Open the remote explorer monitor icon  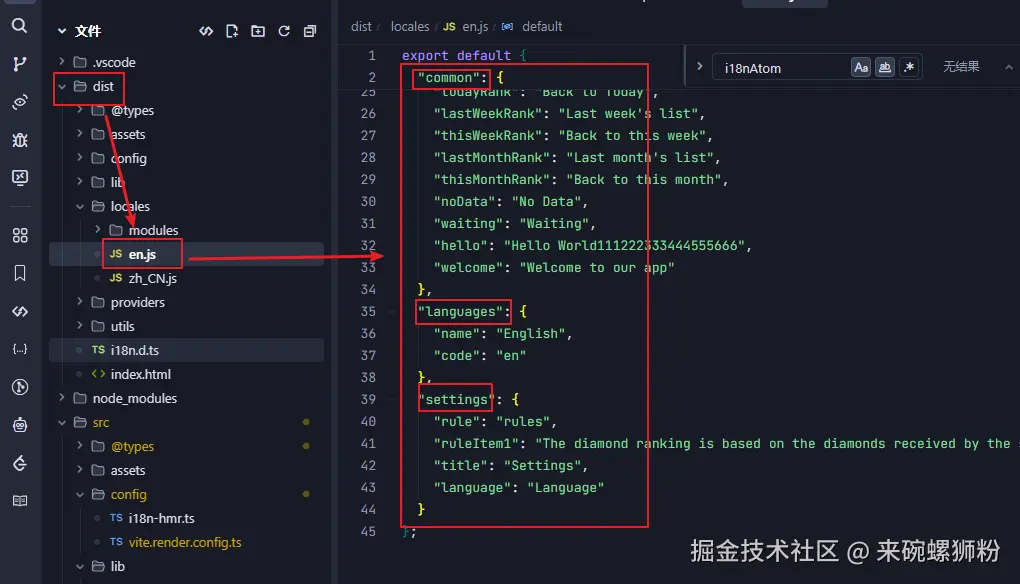click(x=20, y=178)
